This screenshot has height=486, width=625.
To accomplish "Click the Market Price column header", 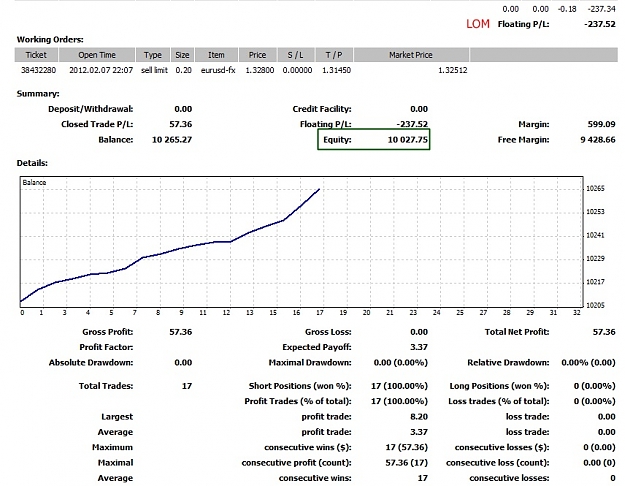I will point(411,55).
